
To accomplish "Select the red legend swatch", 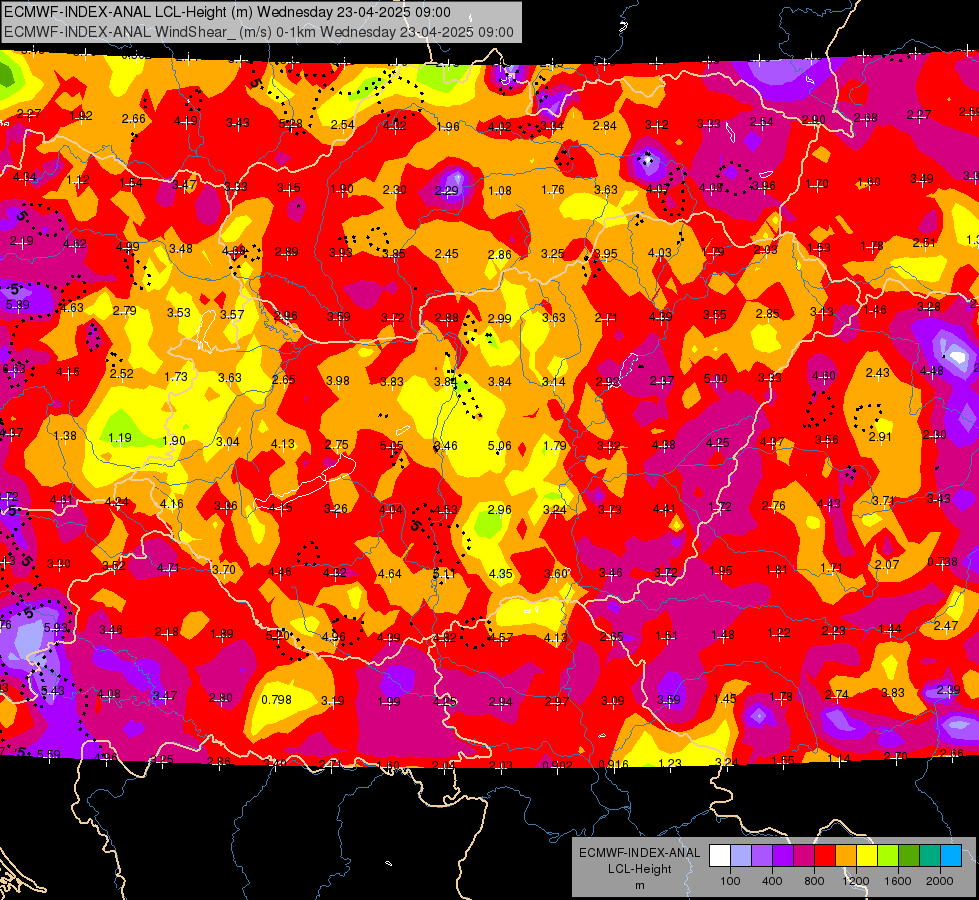I will (x=825, y=856).
